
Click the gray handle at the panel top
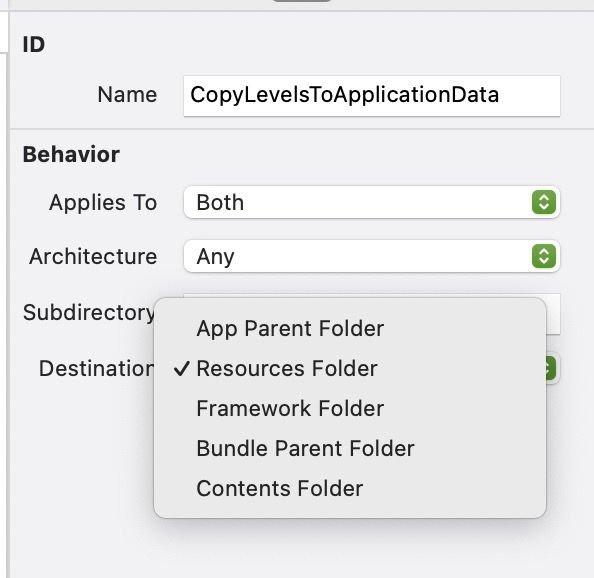pyautogui.click(x=302, y=1)
